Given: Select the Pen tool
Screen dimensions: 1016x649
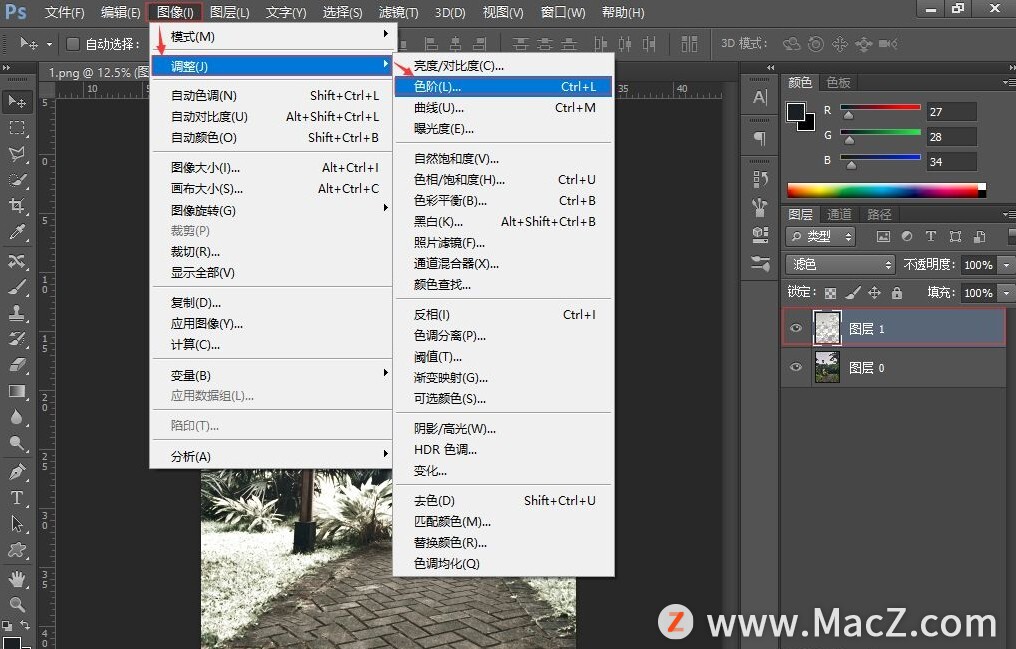Looking at the screenshot, I should tap(17, 472).
